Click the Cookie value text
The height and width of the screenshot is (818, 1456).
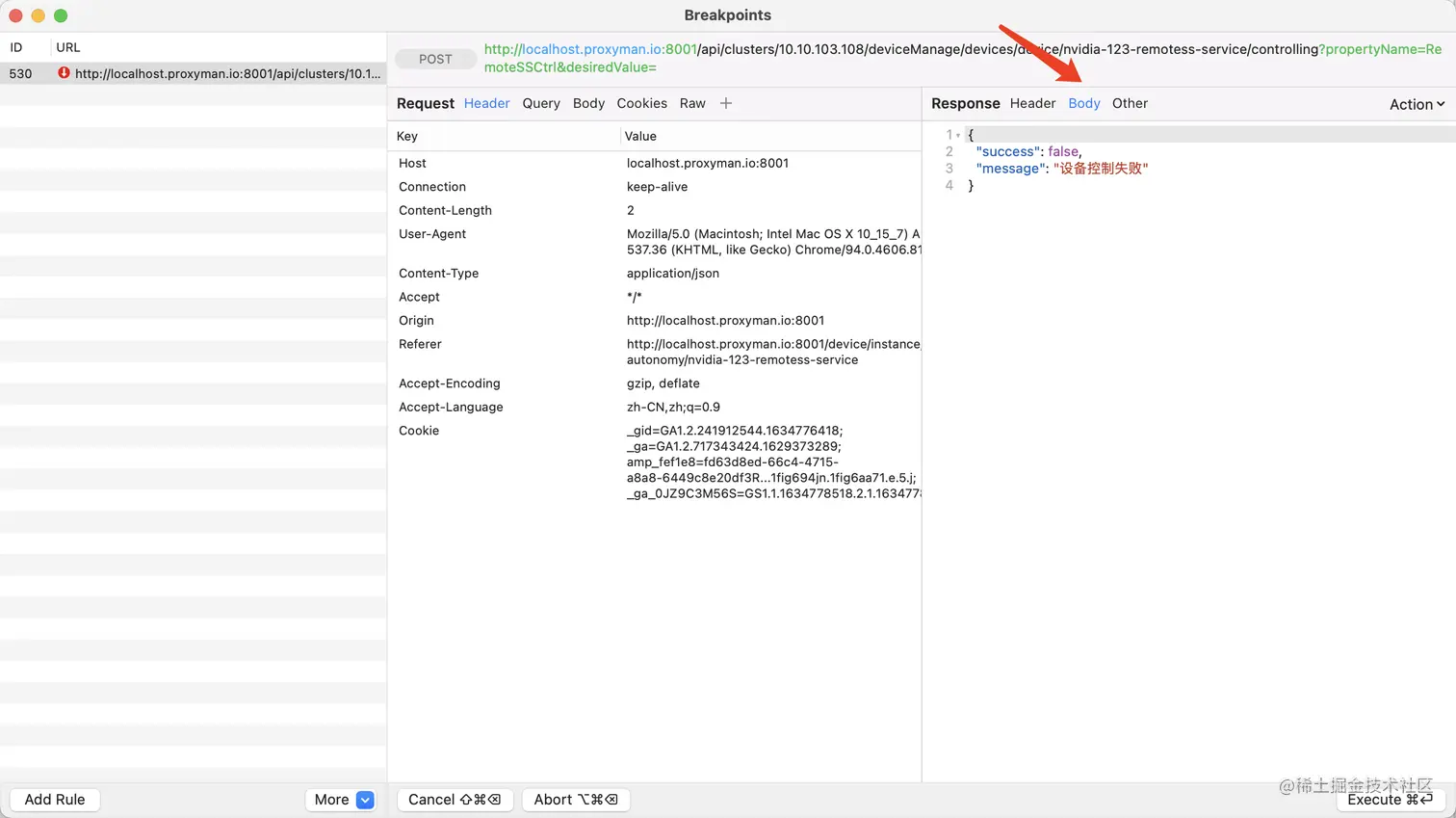[773, 462]
